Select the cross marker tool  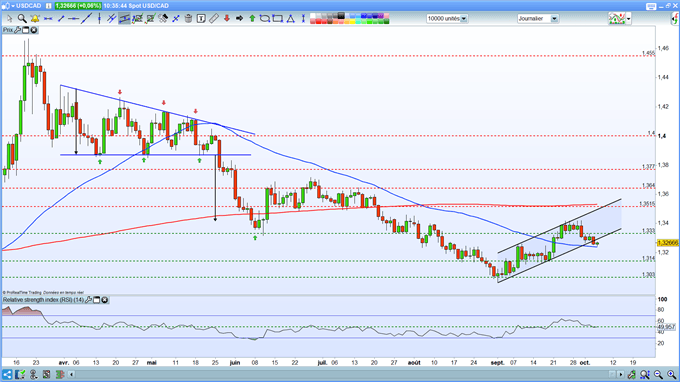tap(176, 19)
